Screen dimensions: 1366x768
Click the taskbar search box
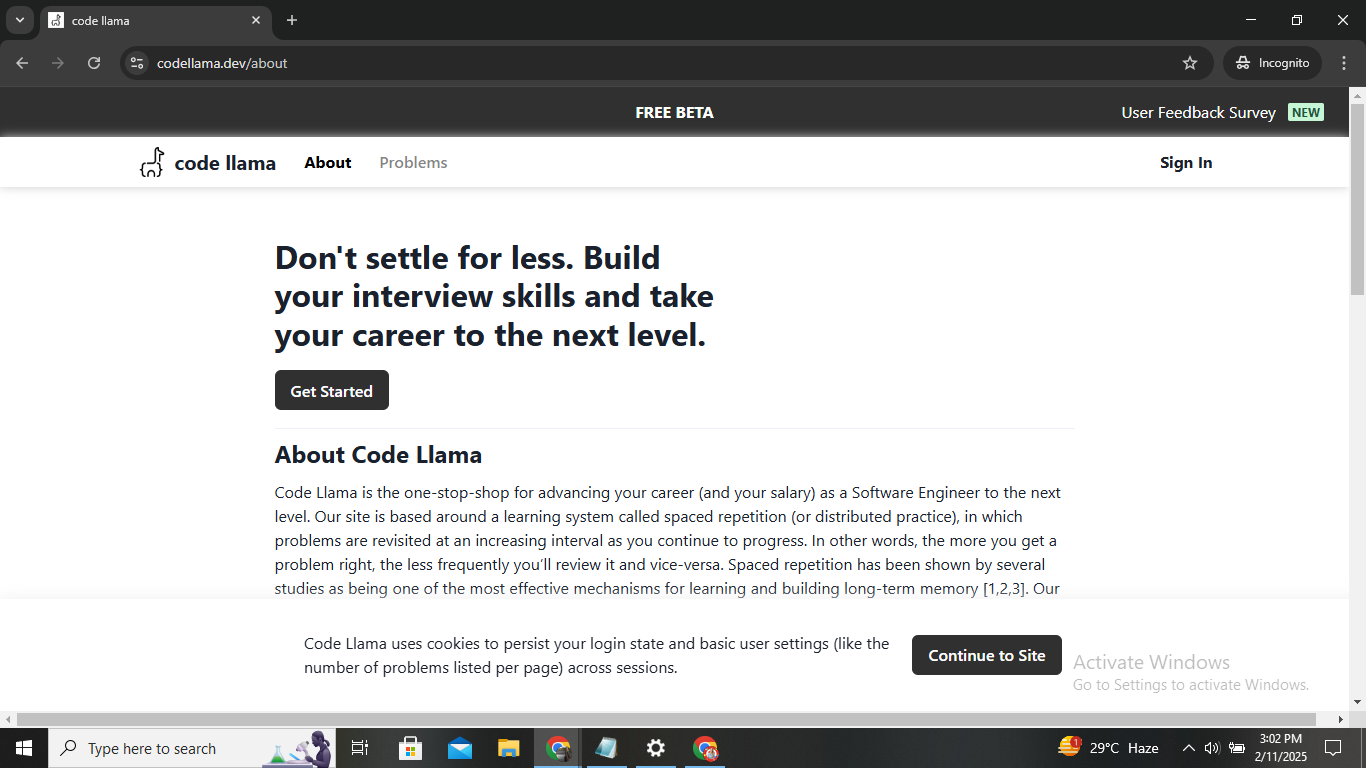192,748
